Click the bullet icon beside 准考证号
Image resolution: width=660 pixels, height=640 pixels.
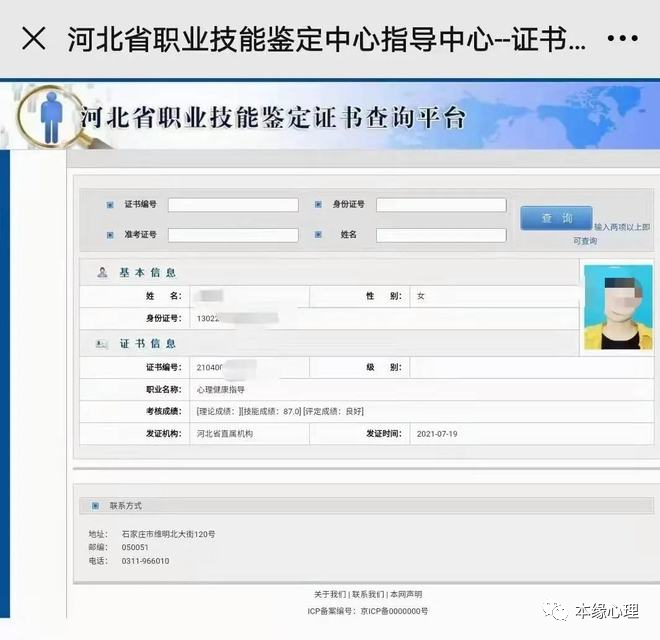(110, 235)
